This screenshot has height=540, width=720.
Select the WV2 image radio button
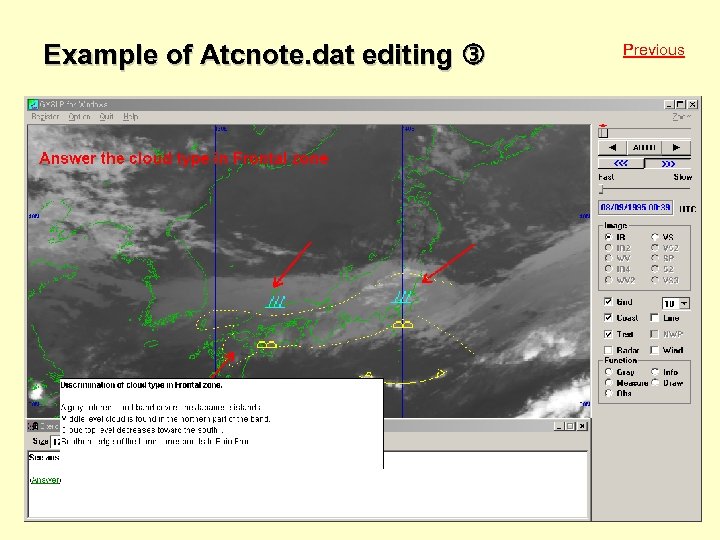click(x=609, y=280)
